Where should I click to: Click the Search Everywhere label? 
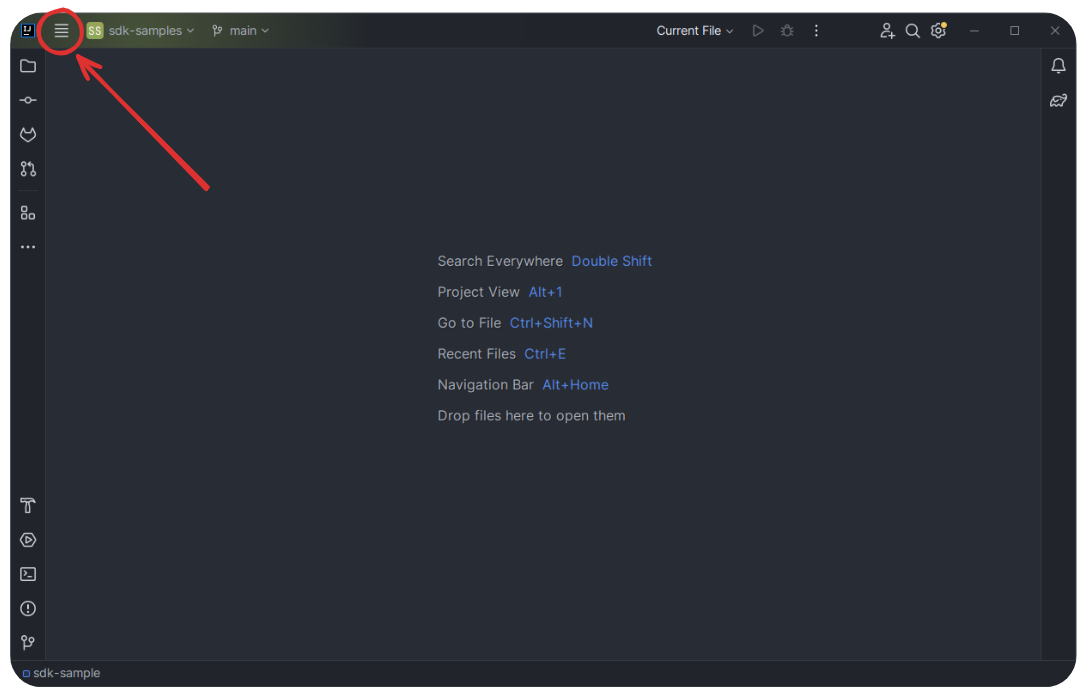(500, 261)
